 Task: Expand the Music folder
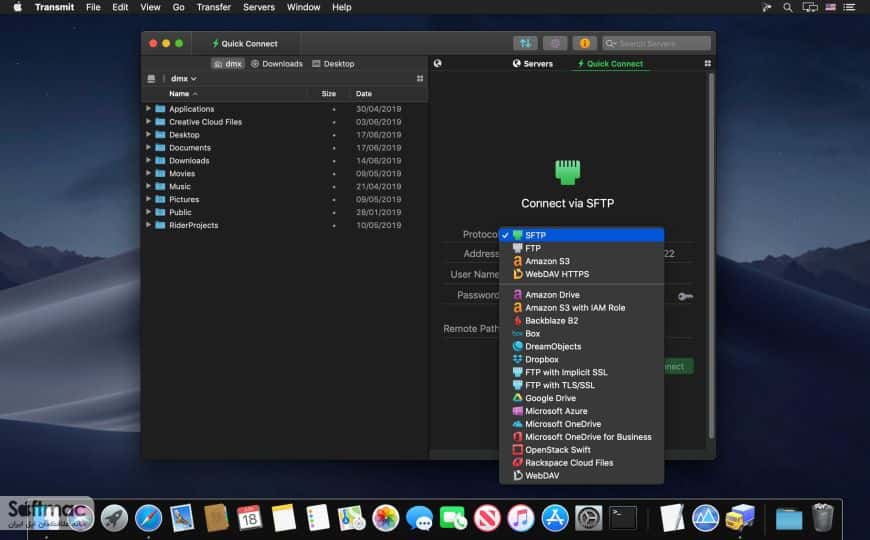coord(148,186)
